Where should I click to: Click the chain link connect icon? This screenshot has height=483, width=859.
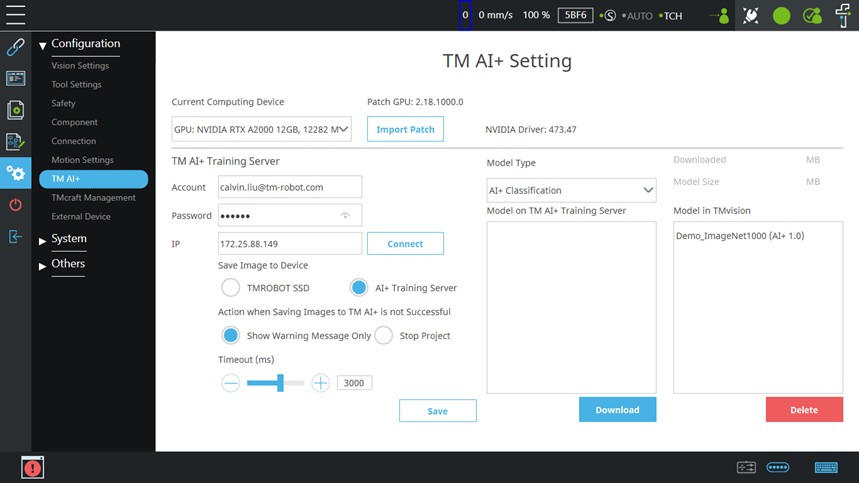(15, 47)
